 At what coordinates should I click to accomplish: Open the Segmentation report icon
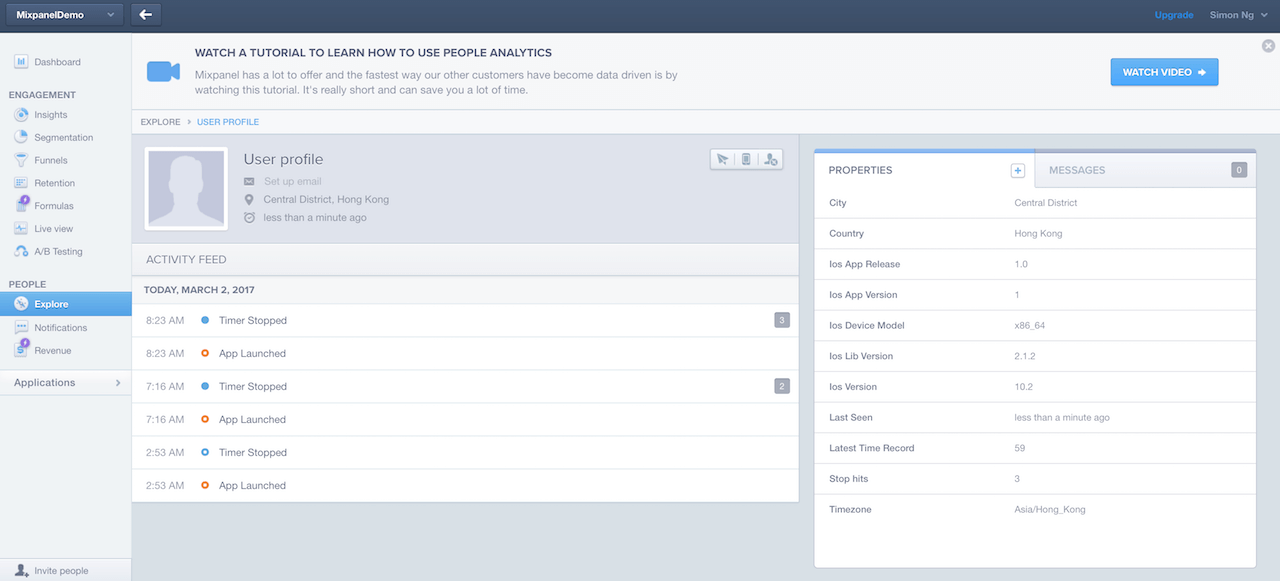tap(21, 137)
